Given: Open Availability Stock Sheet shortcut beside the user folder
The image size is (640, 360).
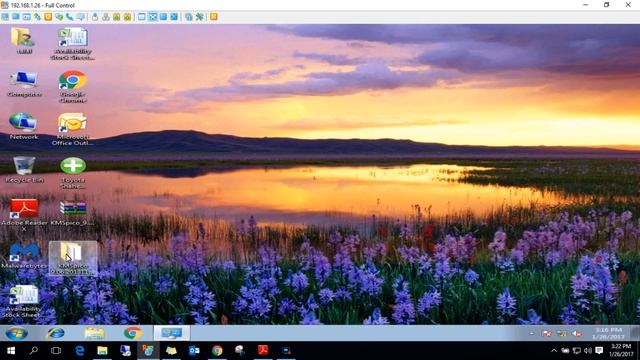Looking at the screenshot, I should (73, 43).
